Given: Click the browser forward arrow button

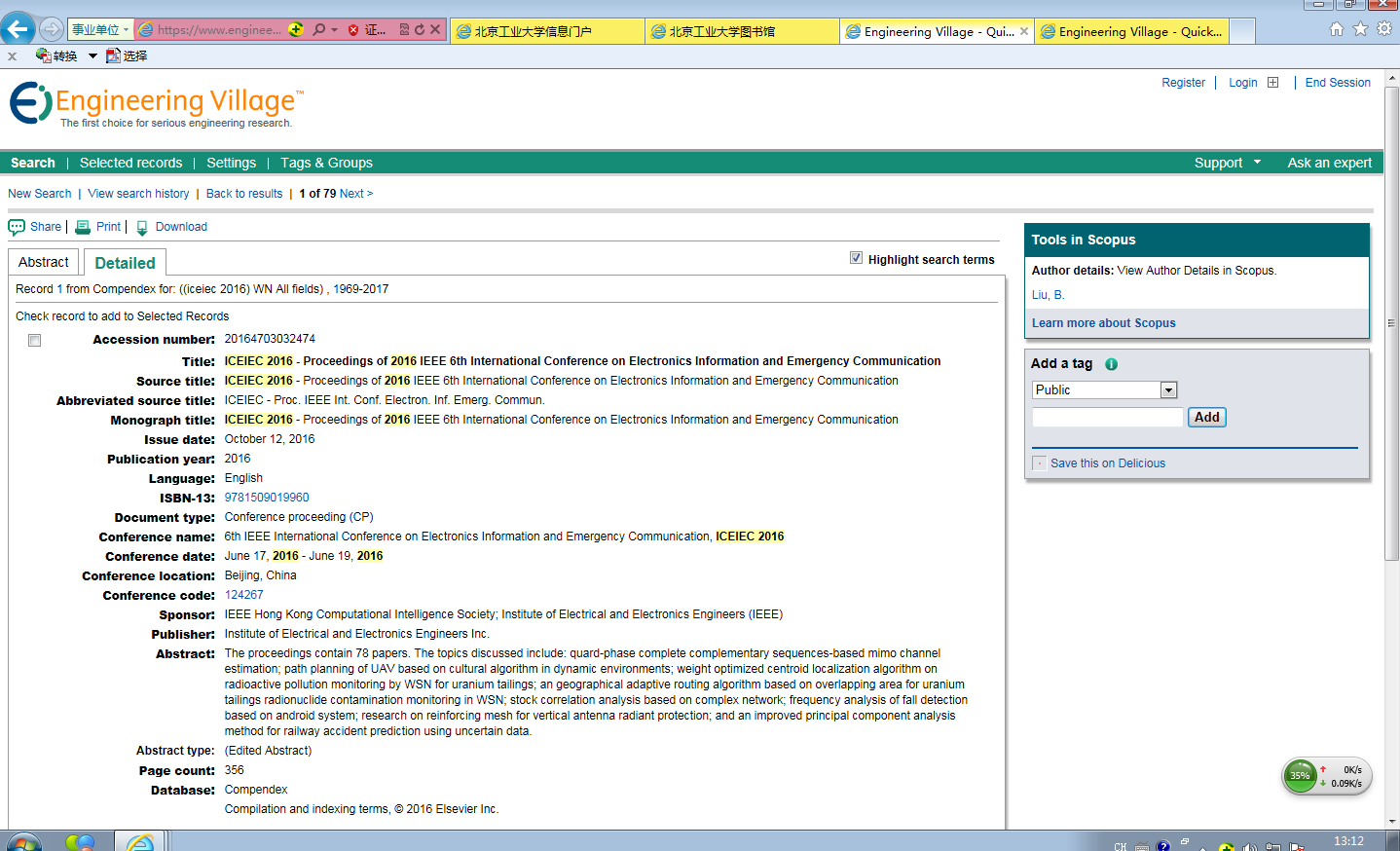Looking at the screenshot, I should 52,29.
